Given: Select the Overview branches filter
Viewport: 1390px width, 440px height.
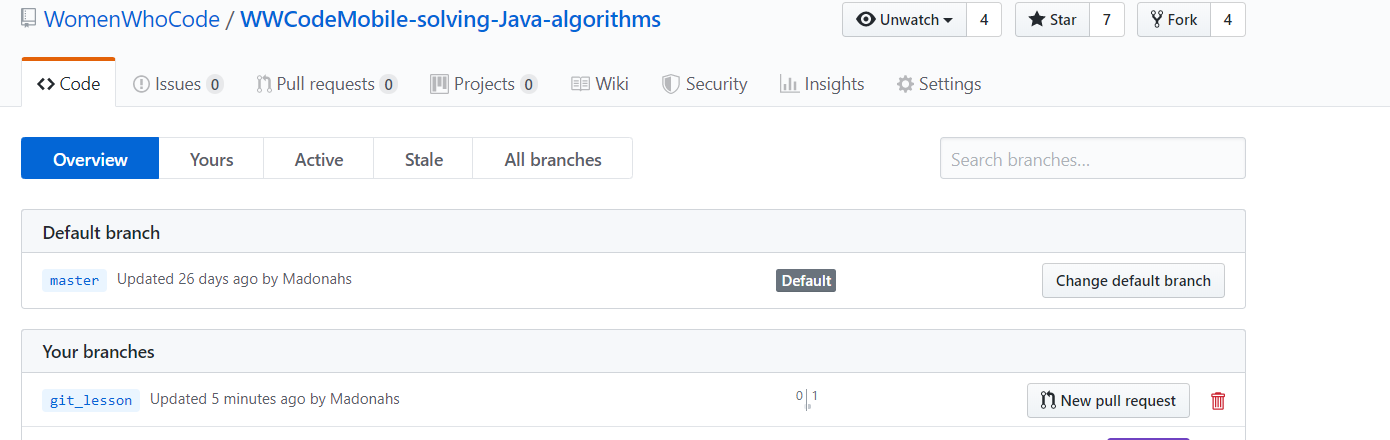Looking at the screenshot, I should pyautogui.click(x=90, y=159).
